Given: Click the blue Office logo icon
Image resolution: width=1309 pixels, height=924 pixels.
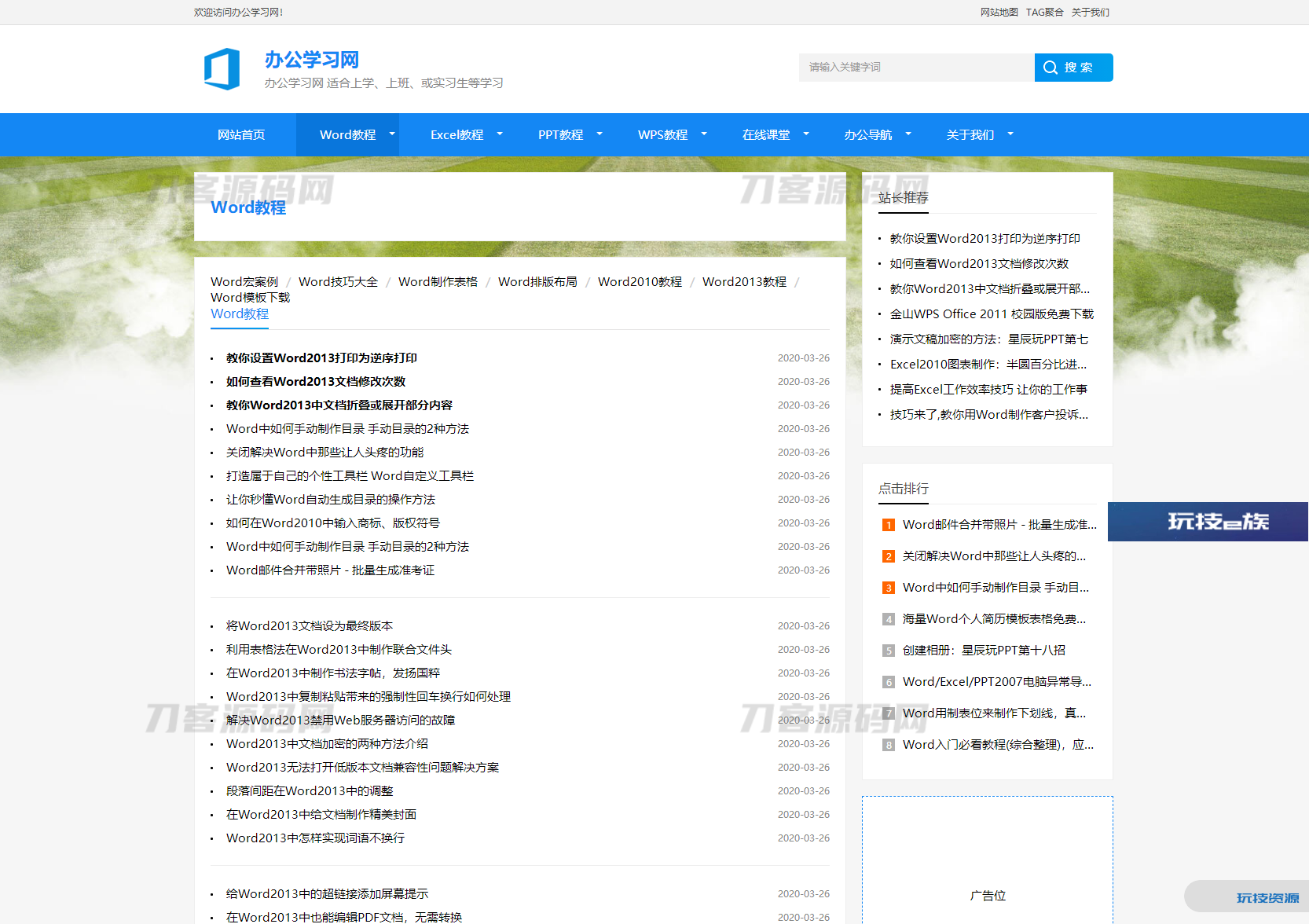Looking at the screenshot, I should (222, 68).
